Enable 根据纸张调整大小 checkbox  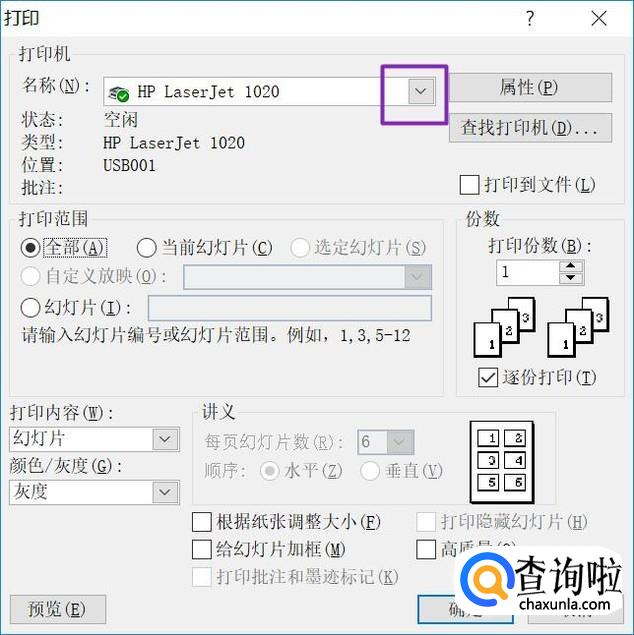pos(202,522)
